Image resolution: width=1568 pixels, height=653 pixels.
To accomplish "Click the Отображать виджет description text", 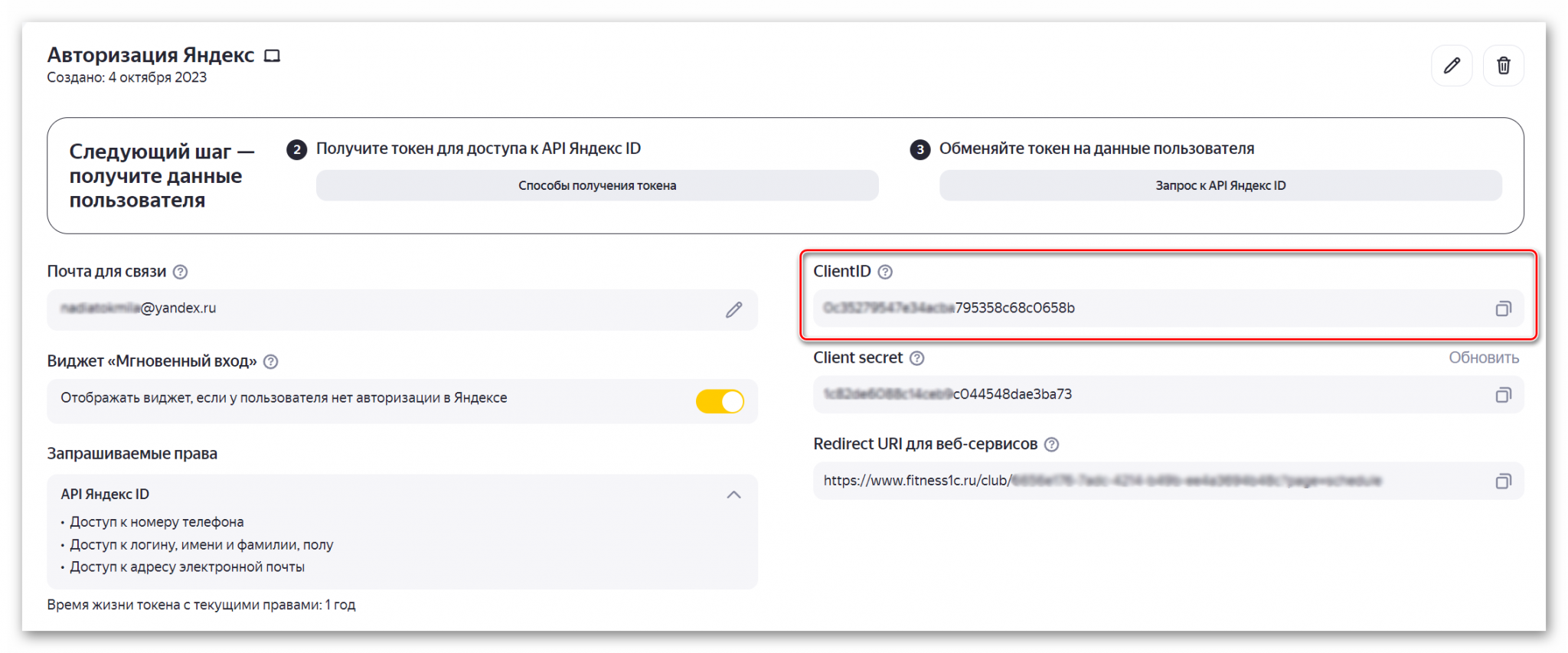I will pyautogui.click(x=284, y=398).
